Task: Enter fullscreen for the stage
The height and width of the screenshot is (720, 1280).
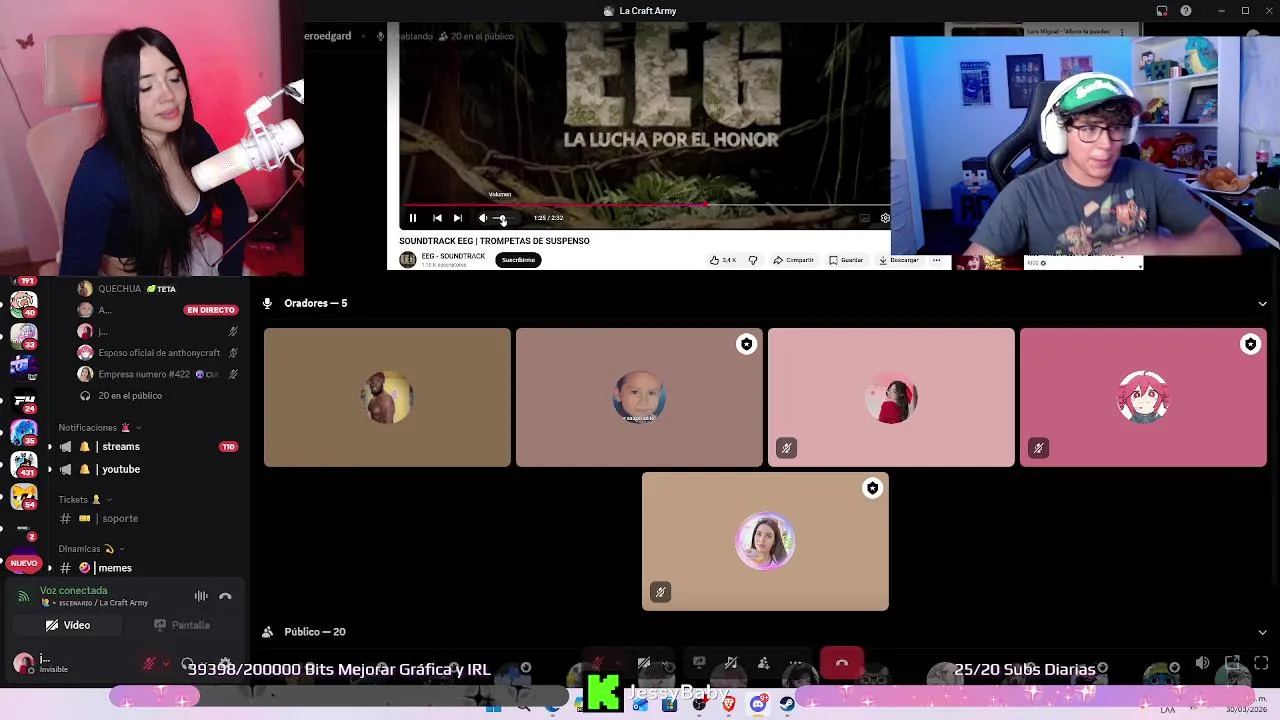Action: (x=1261, y=663)
